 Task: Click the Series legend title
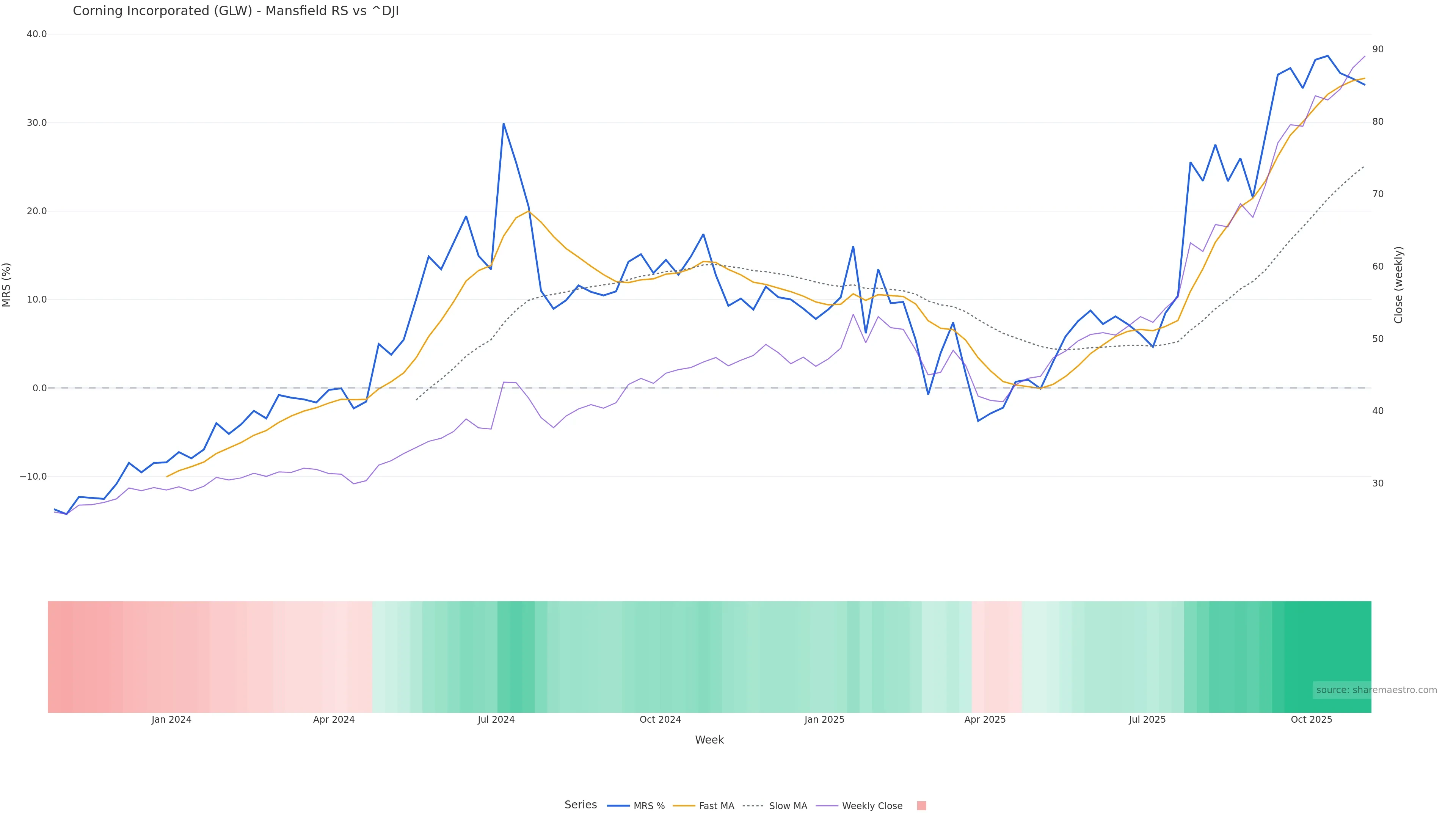click(x=581, y=805)
